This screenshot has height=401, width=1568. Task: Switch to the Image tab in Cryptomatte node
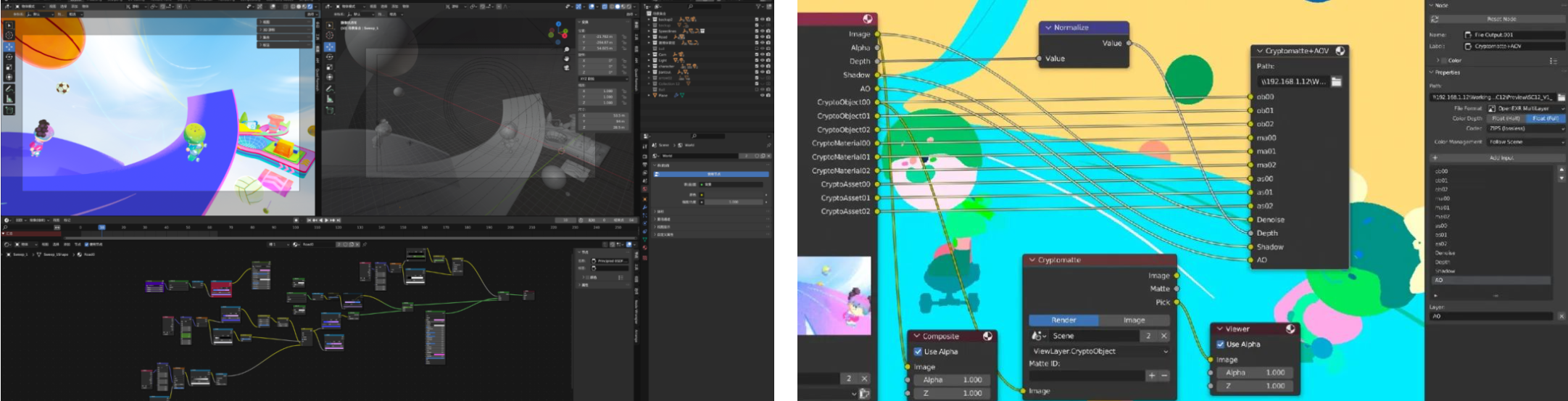coord(1134,320)
